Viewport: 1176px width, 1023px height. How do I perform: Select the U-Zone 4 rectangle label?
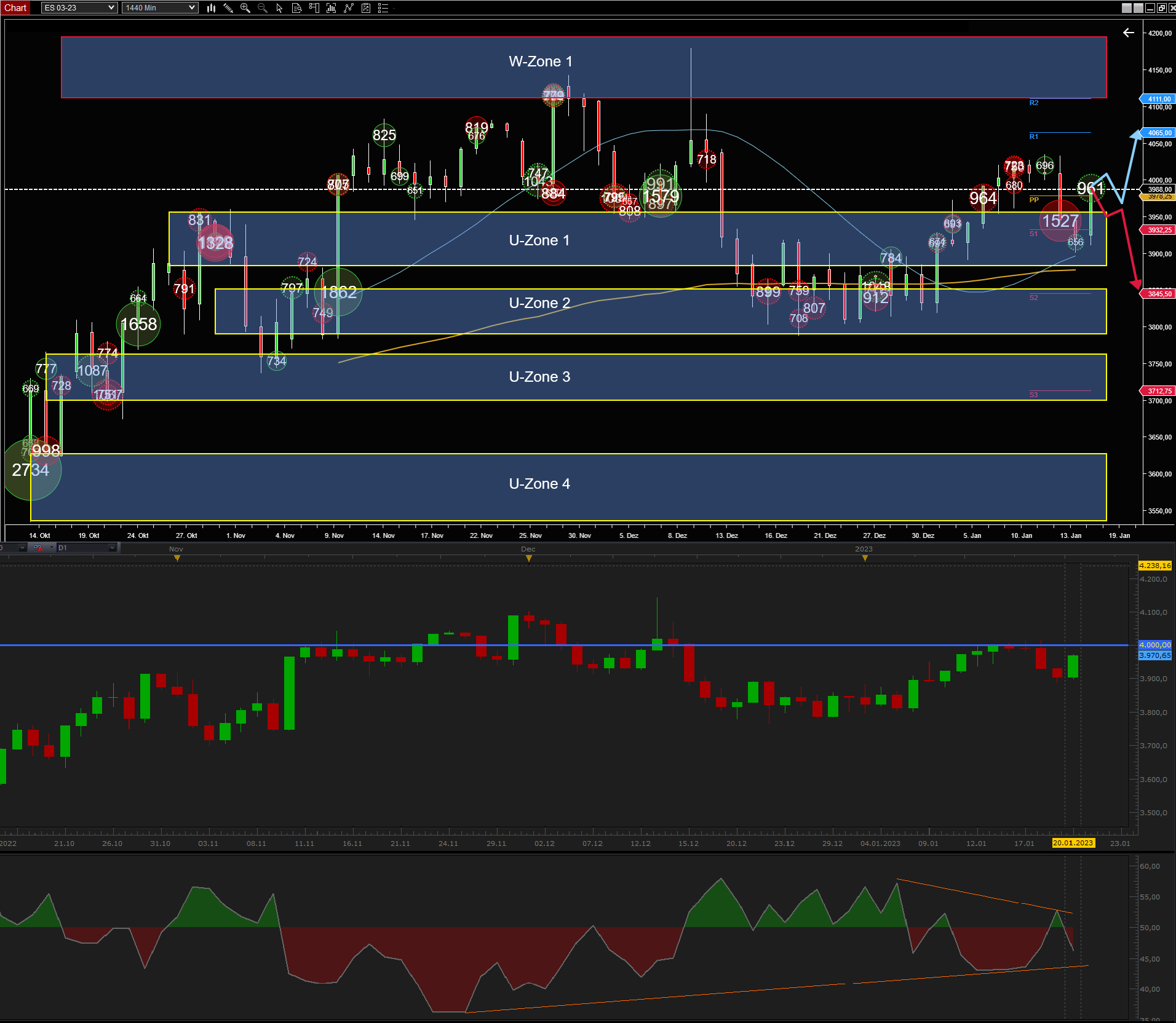click(x=539, y=484)
